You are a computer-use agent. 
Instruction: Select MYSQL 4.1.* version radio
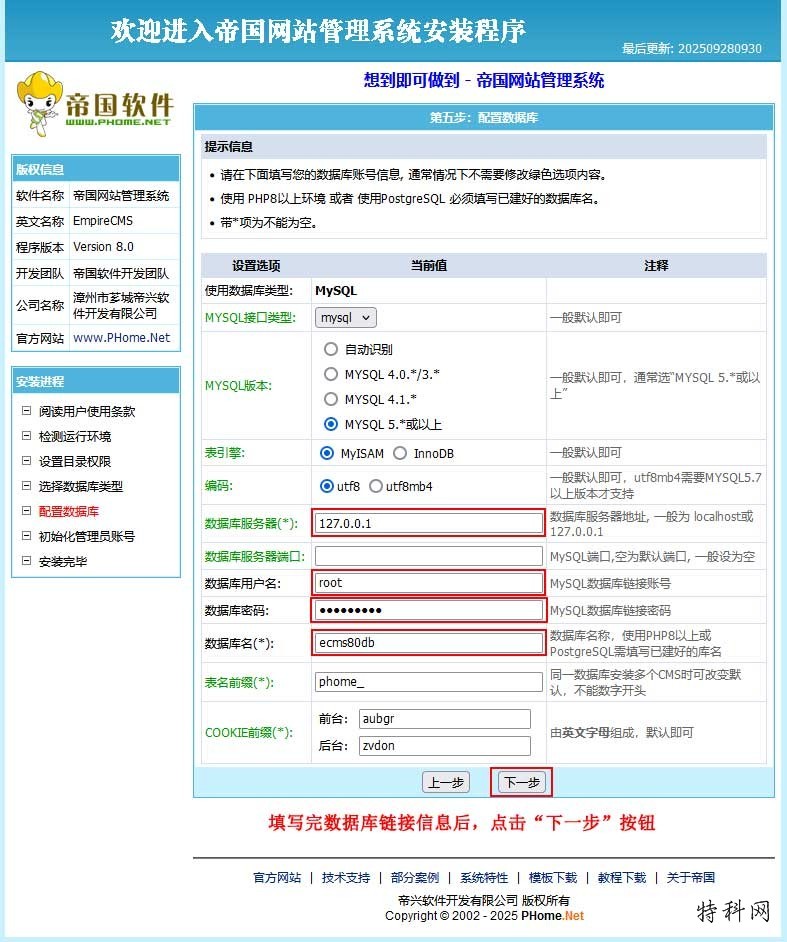(331, 399)
